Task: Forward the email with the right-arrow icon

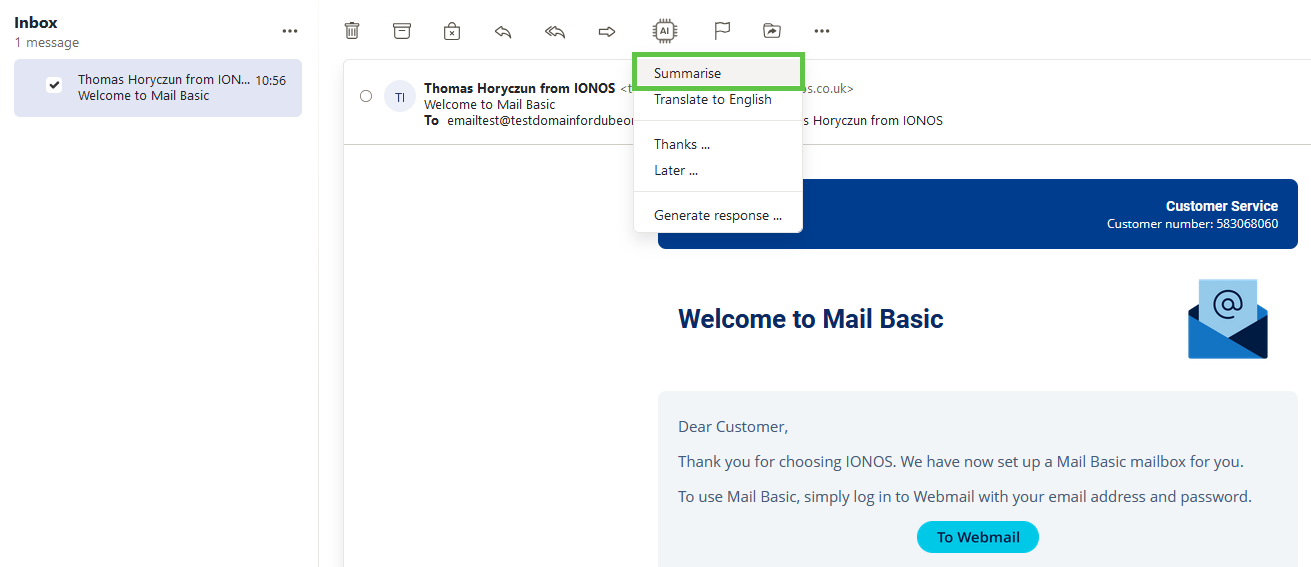Action: click(607, 31)
